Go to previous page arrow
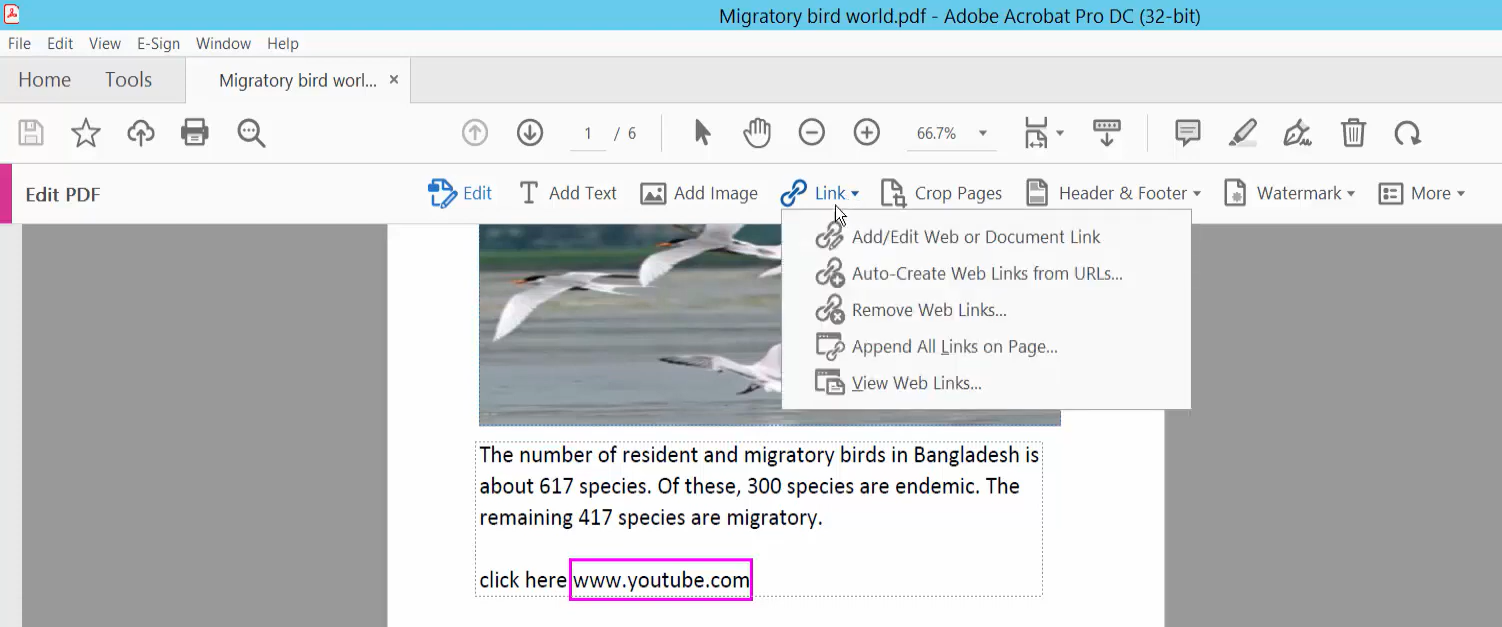 point(475,133)
